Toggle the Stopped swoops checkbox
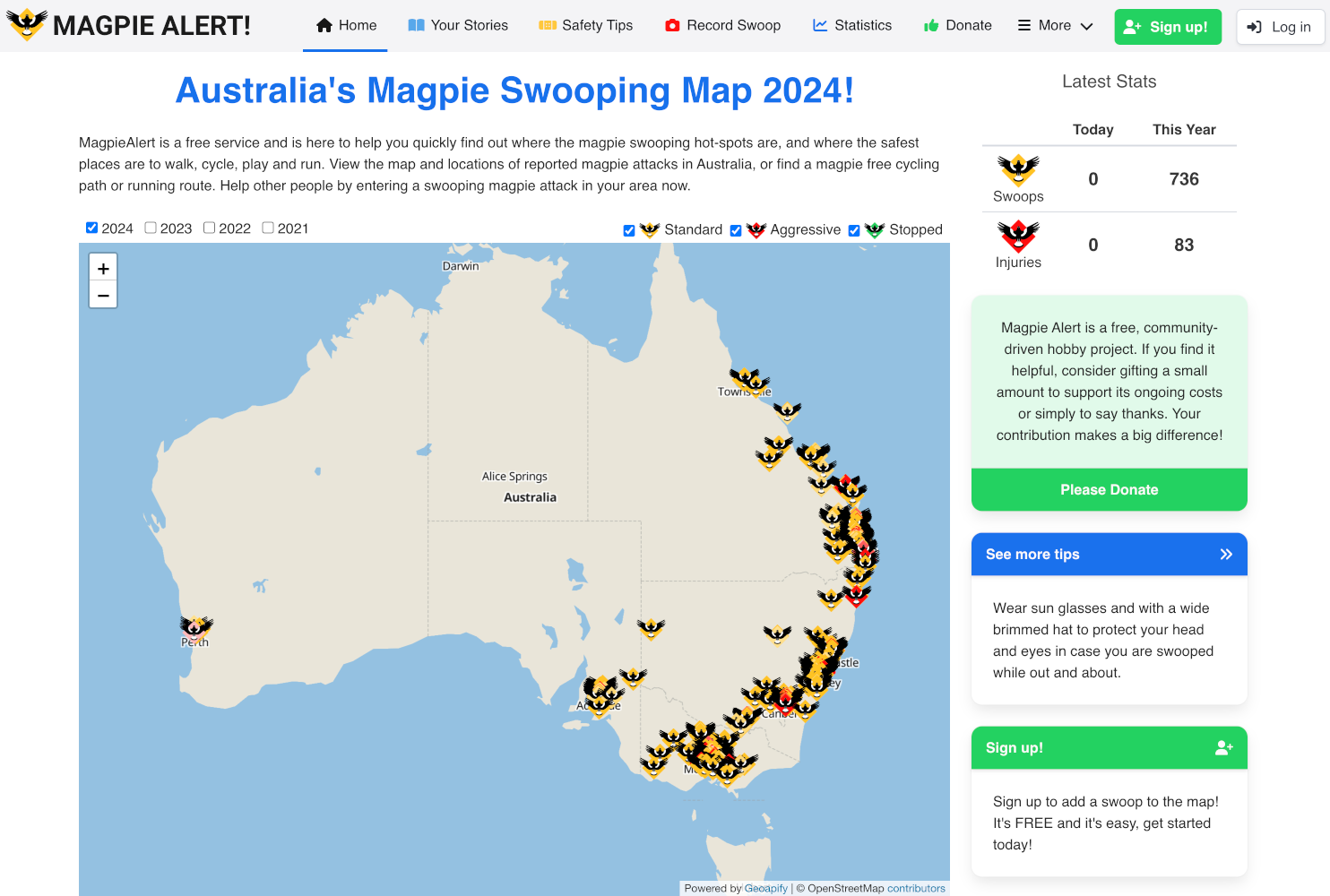The width and height of the screenshot is (1330, 896). point(854,230)
